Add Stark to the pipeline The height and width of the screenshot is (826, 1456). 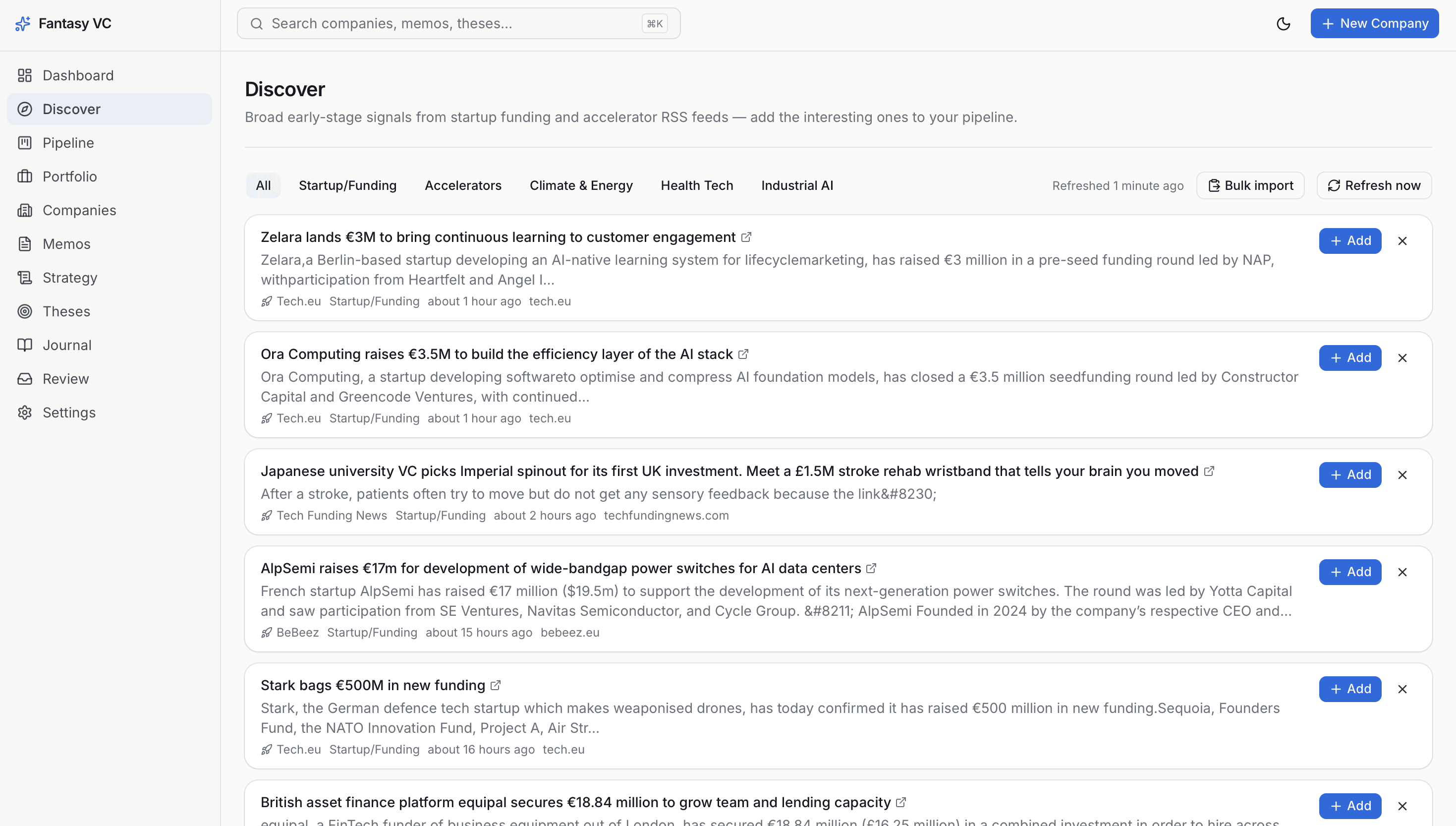(x=1350, y=689)
